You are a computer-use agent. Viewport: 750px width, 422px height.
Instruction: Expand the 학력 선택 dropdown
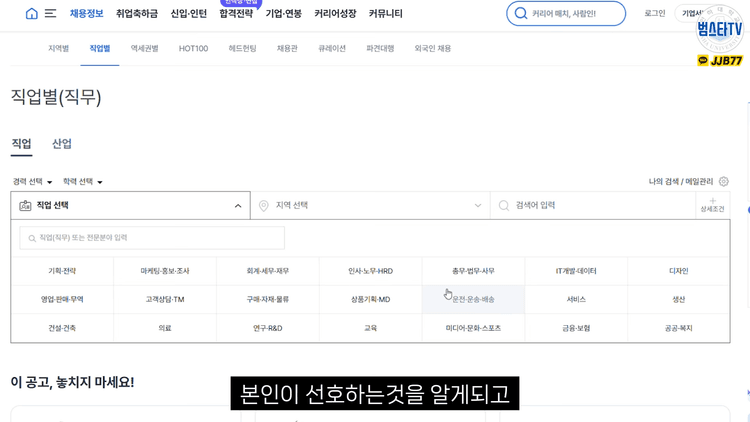[82, 182]
